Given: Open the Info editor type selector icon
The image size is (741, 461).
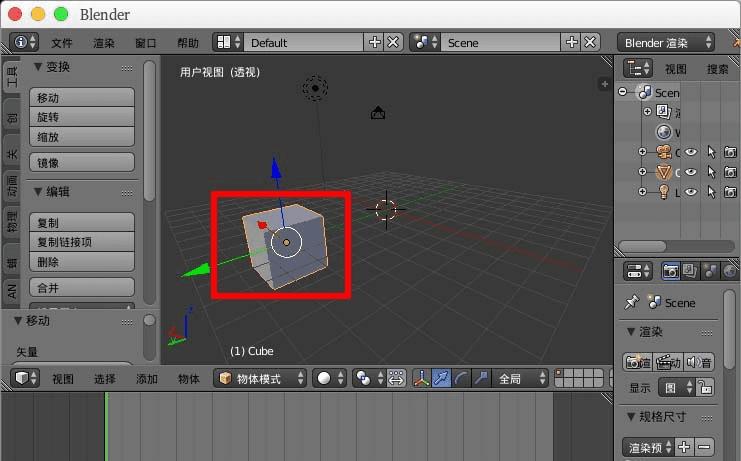Looking at the screenshot, I should click(25, 43).
